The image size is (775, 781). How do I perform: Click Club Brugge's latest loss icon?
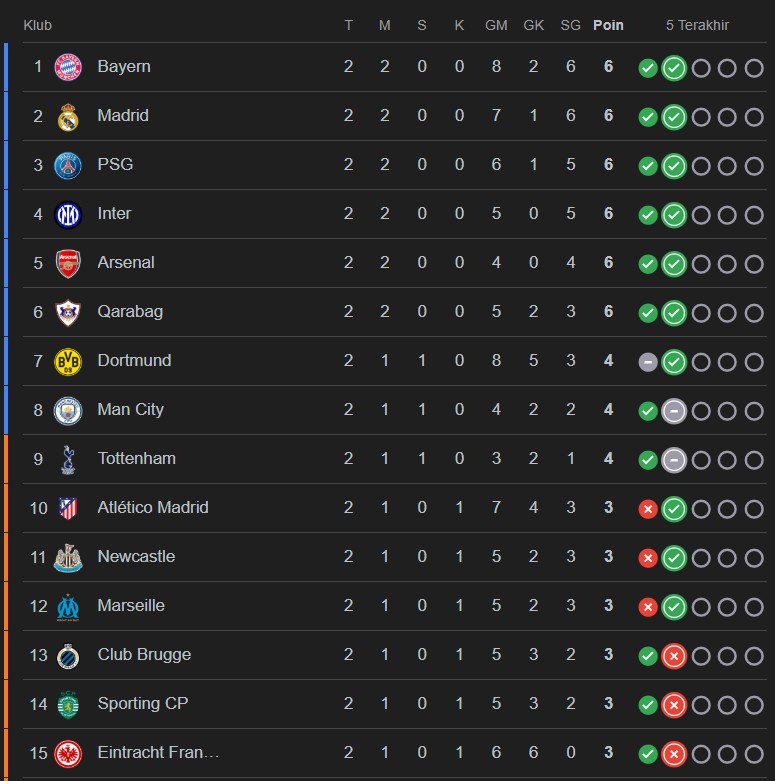click(674, 656)
